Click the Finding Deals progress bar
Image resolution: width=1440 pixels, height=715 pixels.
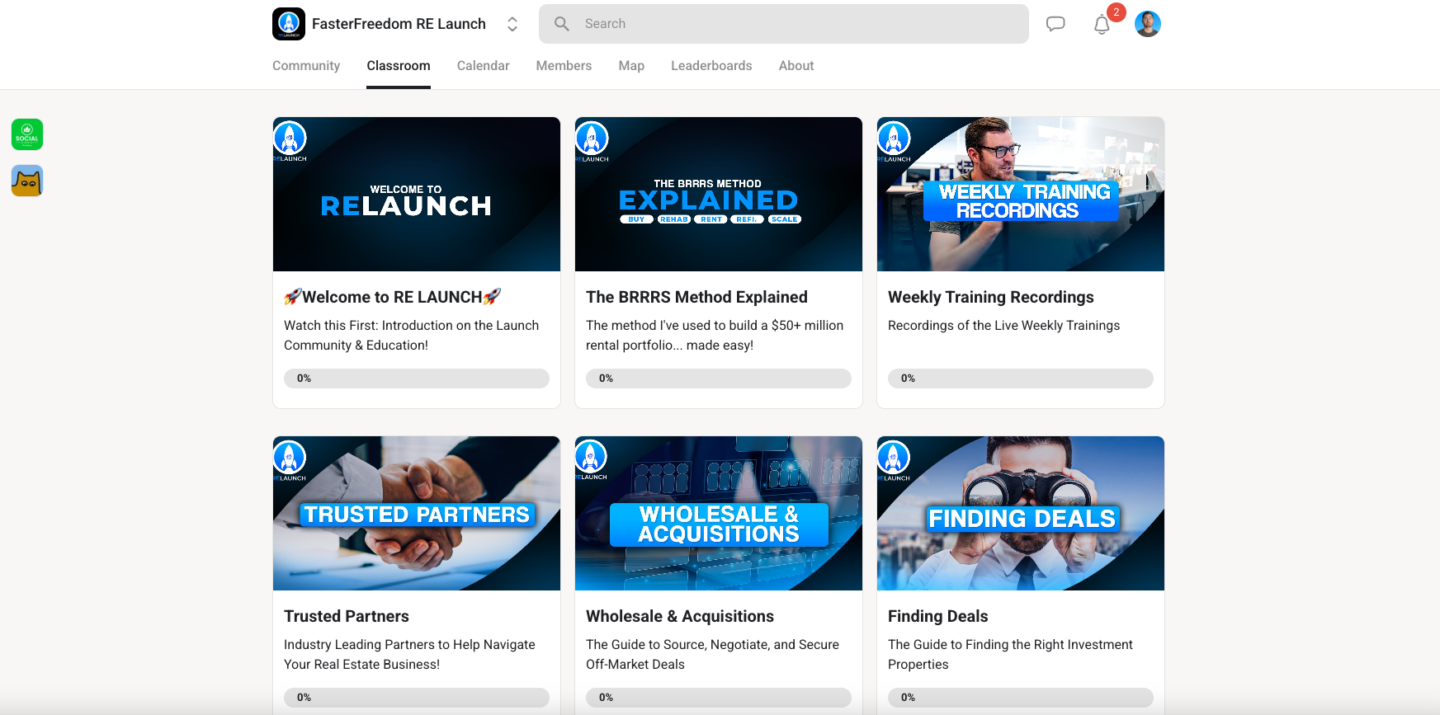pos(1020,698)
